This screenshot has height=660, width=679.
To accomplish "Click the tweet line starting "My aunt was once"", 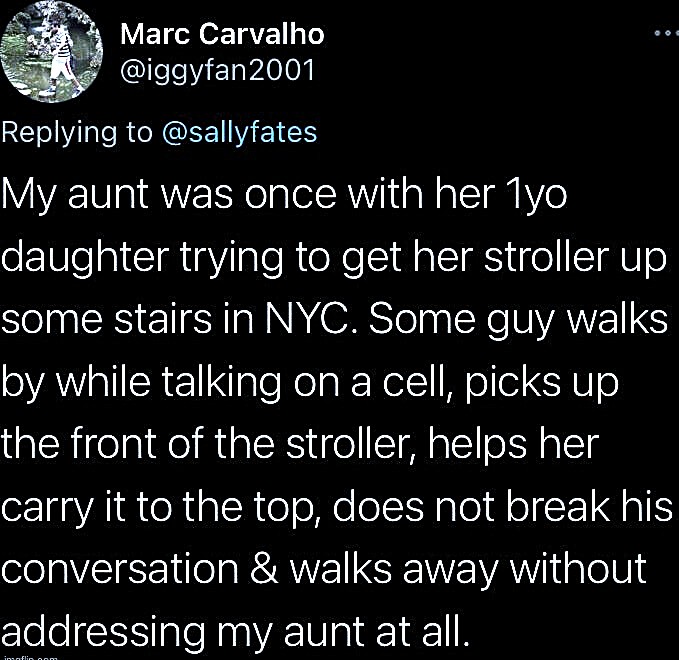I will tap(284, 194).
